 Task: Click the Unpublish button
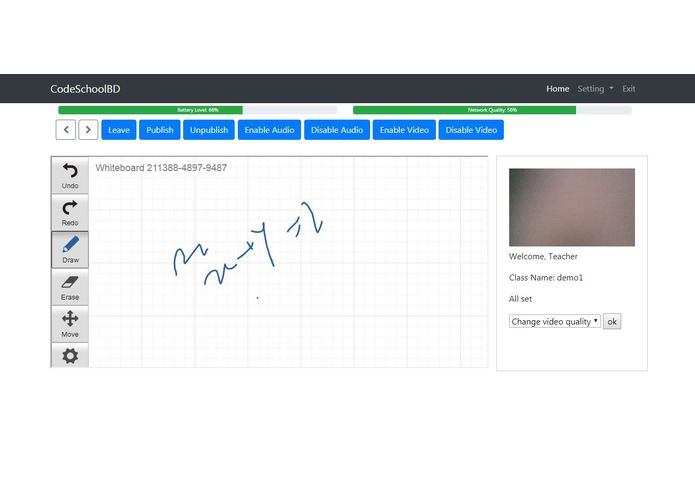tap(209, 130)
